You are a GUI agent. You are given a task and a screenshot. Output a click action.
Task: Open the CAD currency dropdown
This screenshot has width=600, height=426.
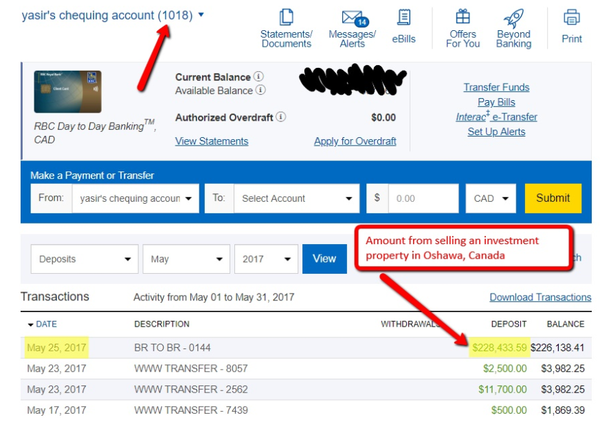click(491, 198)
